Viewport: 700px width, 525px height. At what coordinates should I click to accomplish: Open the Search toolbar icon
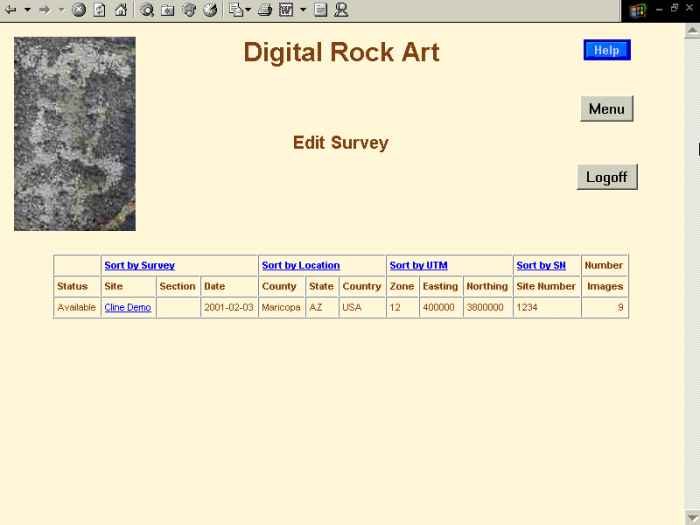[147, 10]
